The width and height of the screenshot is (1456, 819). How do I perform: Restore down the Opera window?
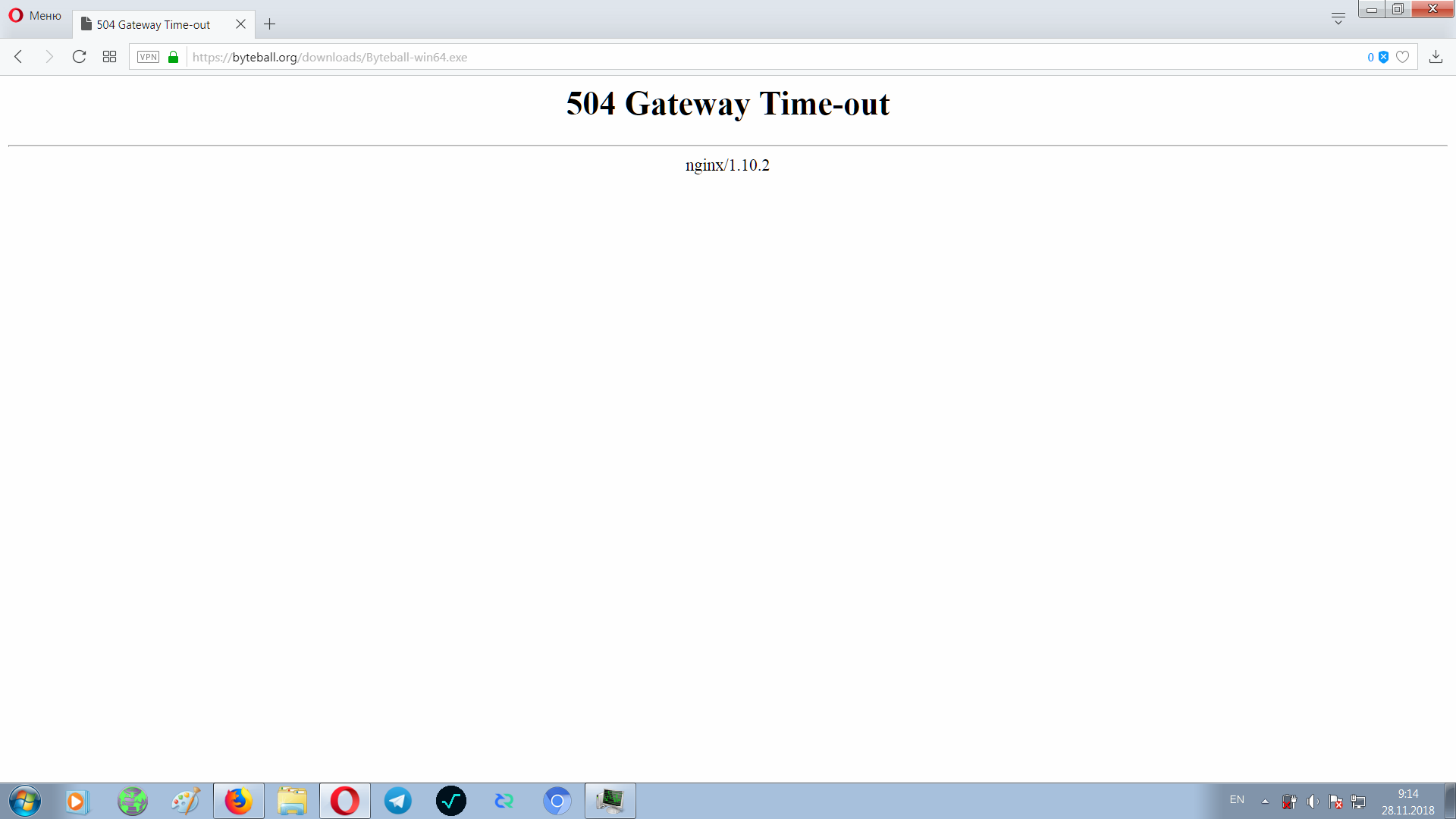1398,9
